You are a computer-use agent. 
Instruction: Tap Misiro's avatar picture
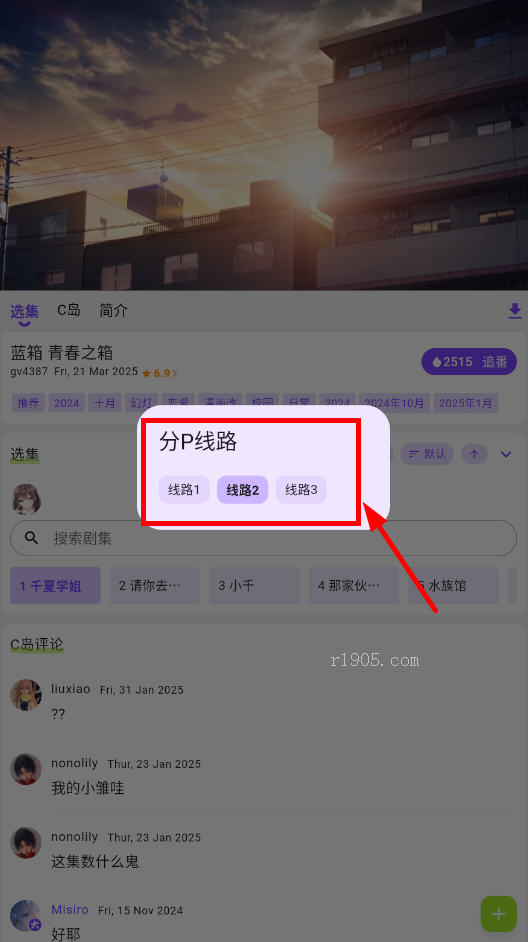pos(26,915)
